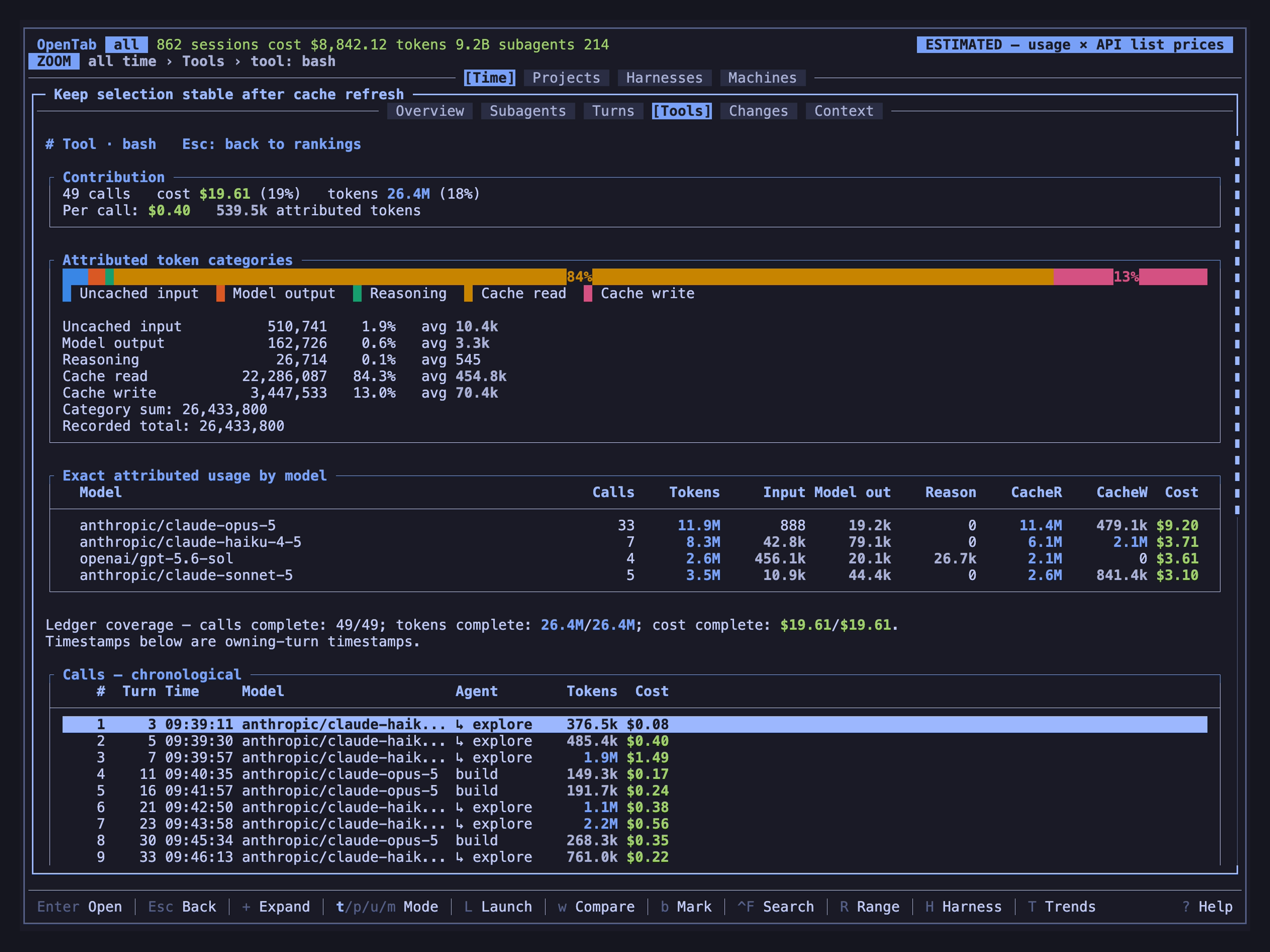This screenshot has height=952, width=1270.
Task: Click Range in footer bar
Action: click(x=869, y=907)
